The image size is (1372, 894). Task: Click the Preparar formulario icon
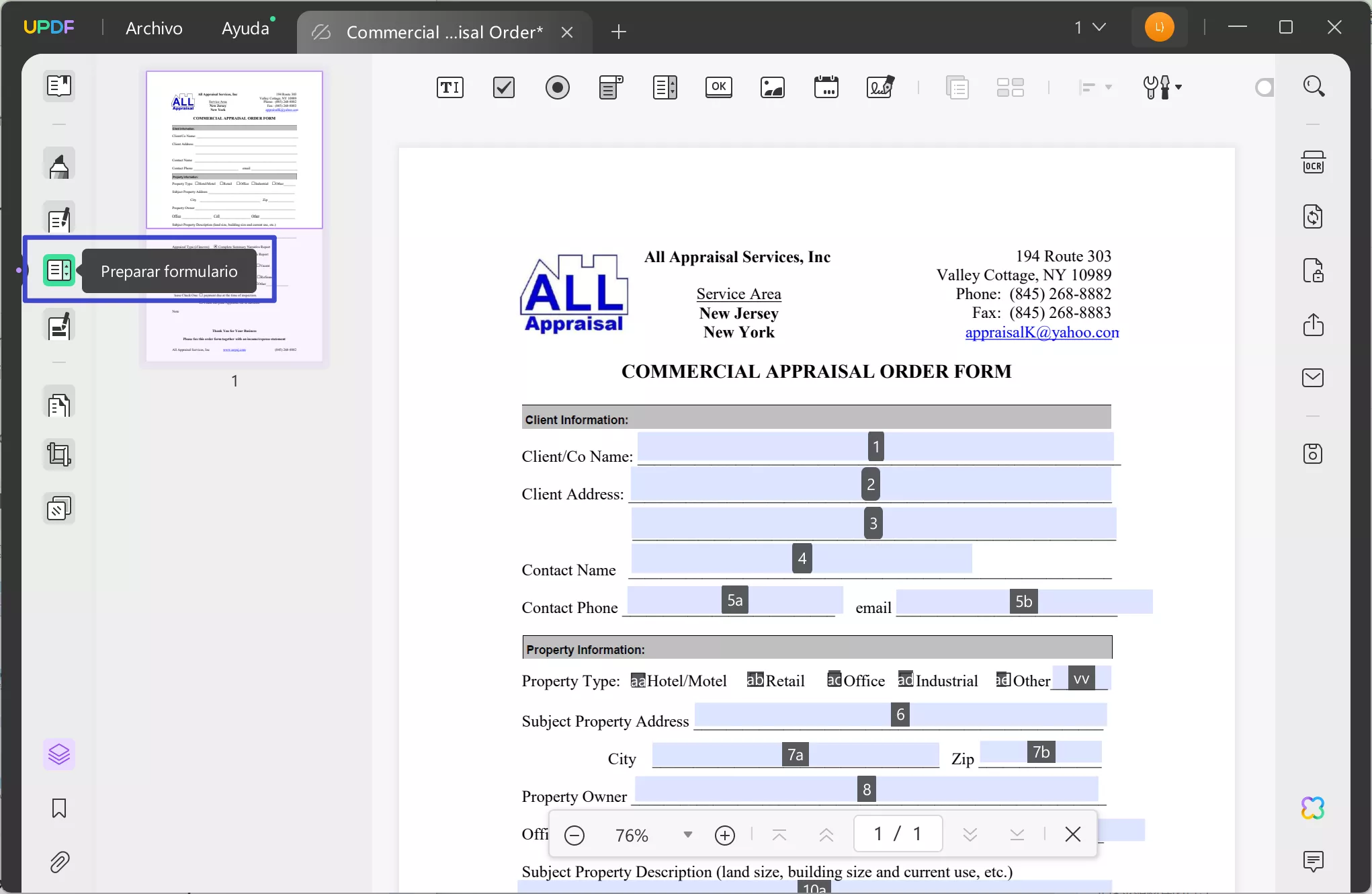tap(59, 270)
